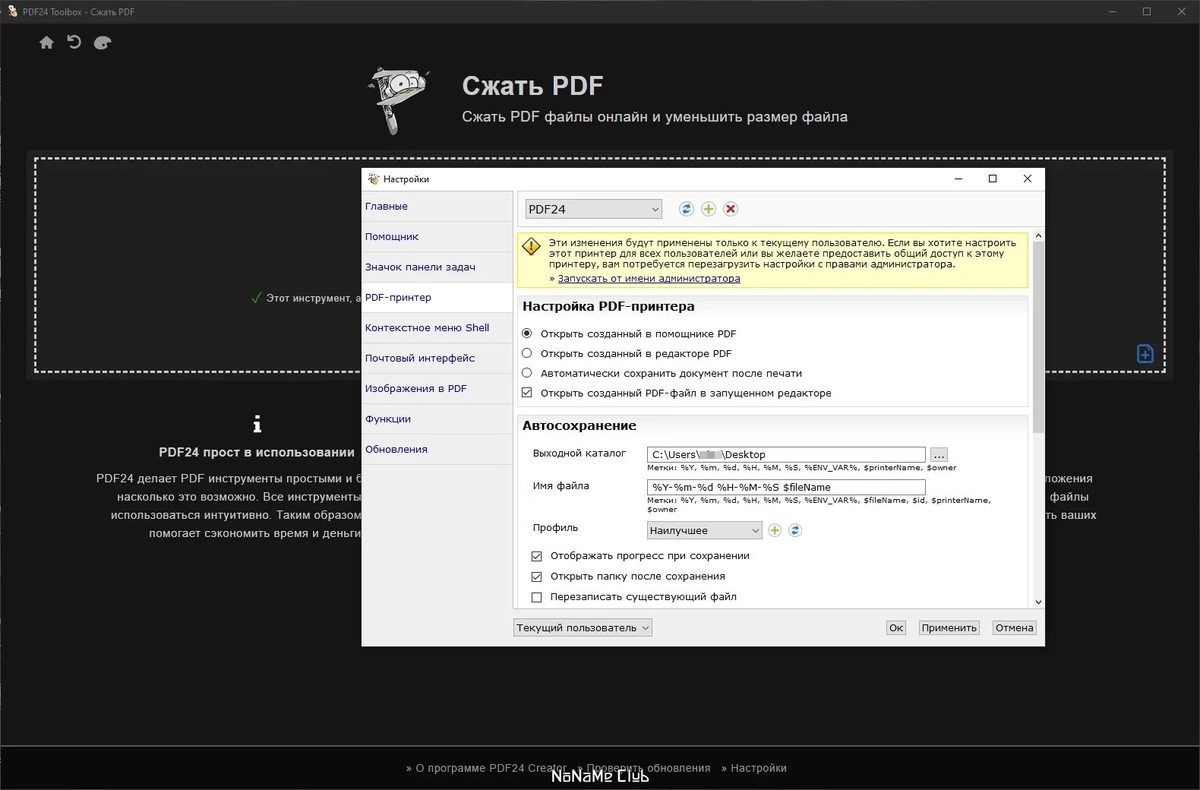Click the add file icon in drop zone

[x=1146, y=354]
